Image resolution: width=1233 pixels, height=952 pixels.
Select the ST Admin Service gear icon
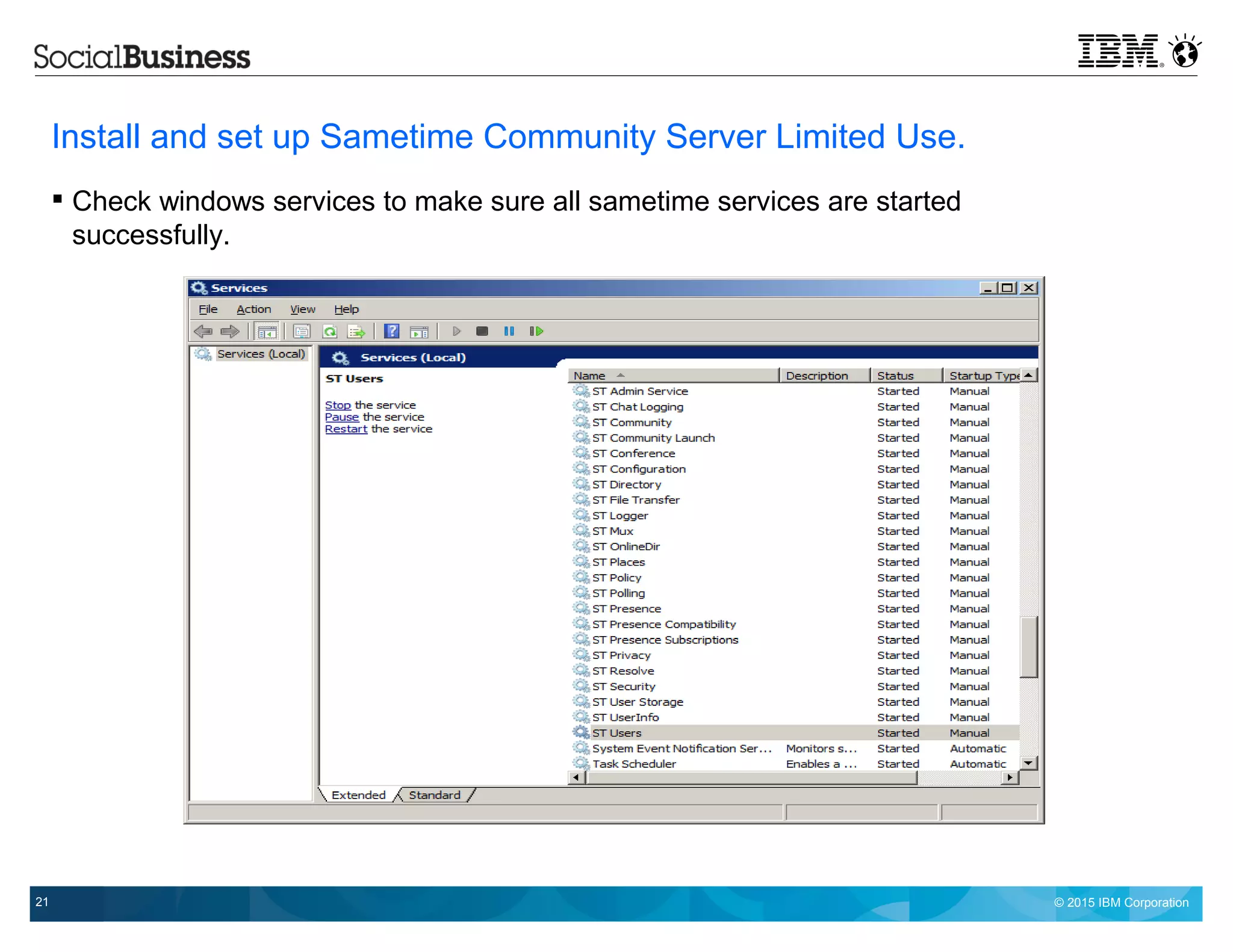pyautogui.click(x=581, y=391)
